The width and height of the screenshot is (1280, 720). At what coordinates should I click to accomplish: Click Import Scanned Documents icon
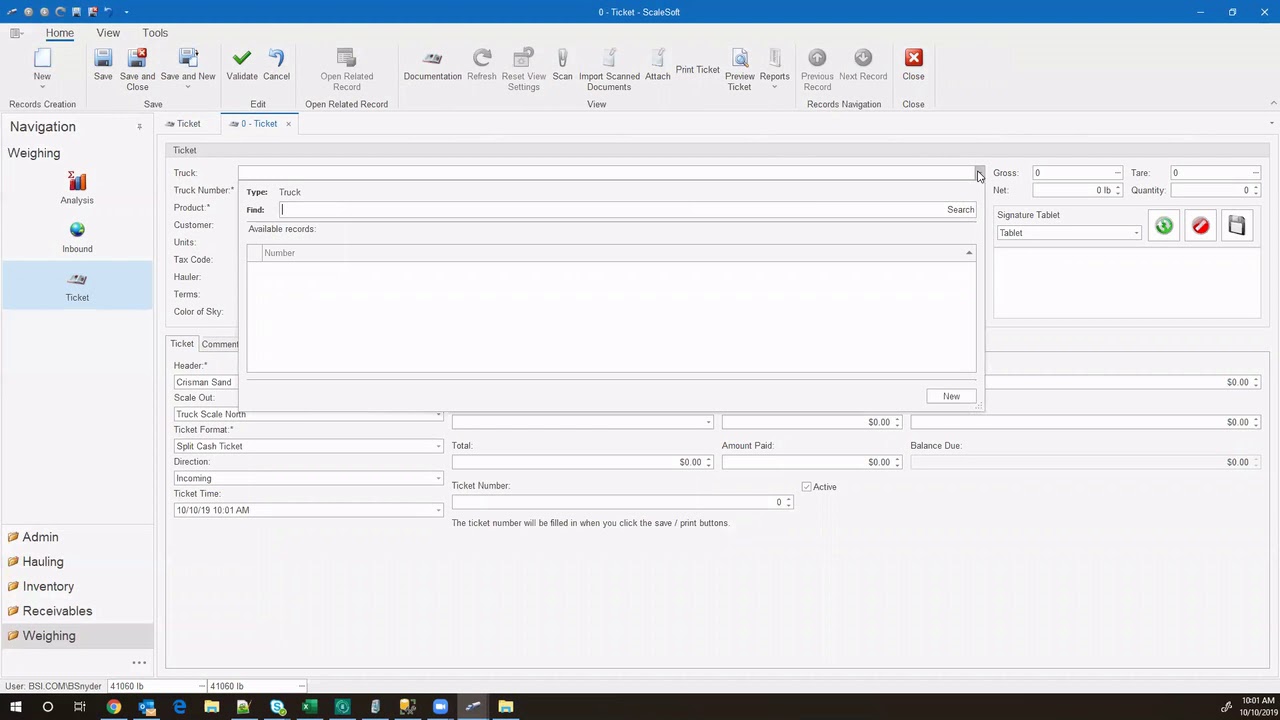click(x=608, y=58)
